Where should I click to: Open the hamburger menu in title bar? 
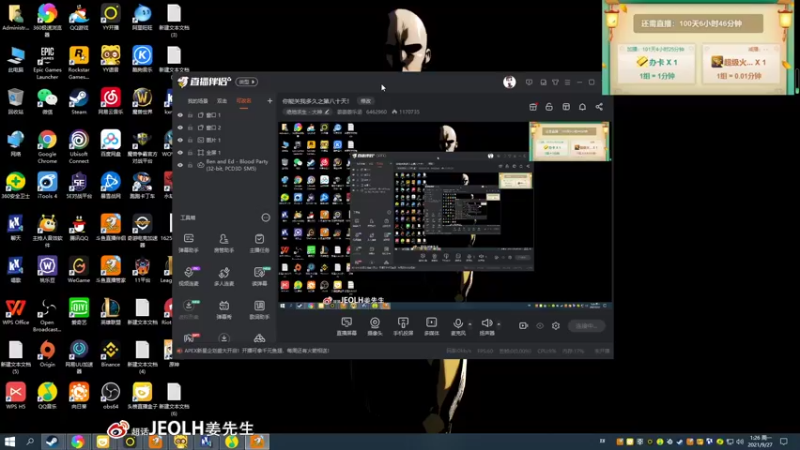pos(567,82)
